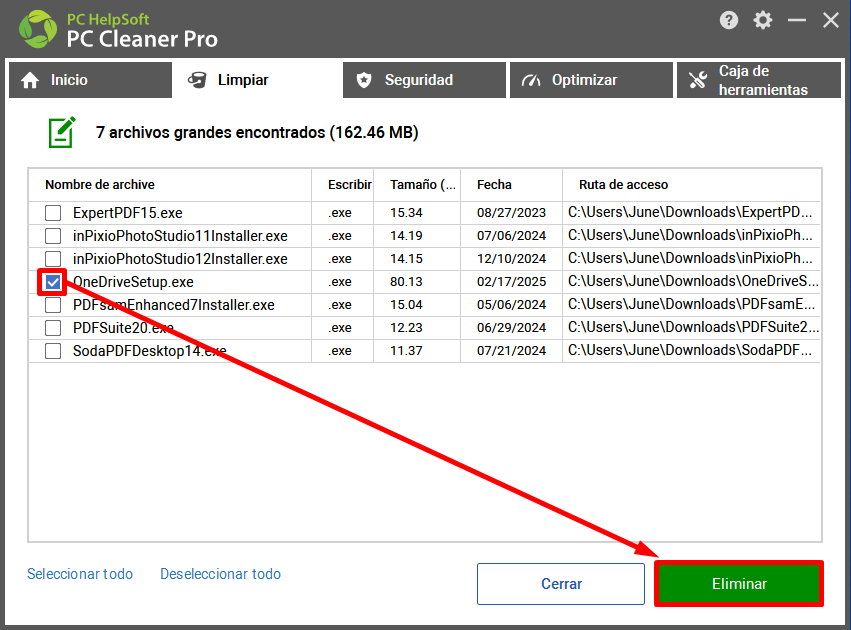
Task: Switch to the Inicio tab
Action: 91,80
